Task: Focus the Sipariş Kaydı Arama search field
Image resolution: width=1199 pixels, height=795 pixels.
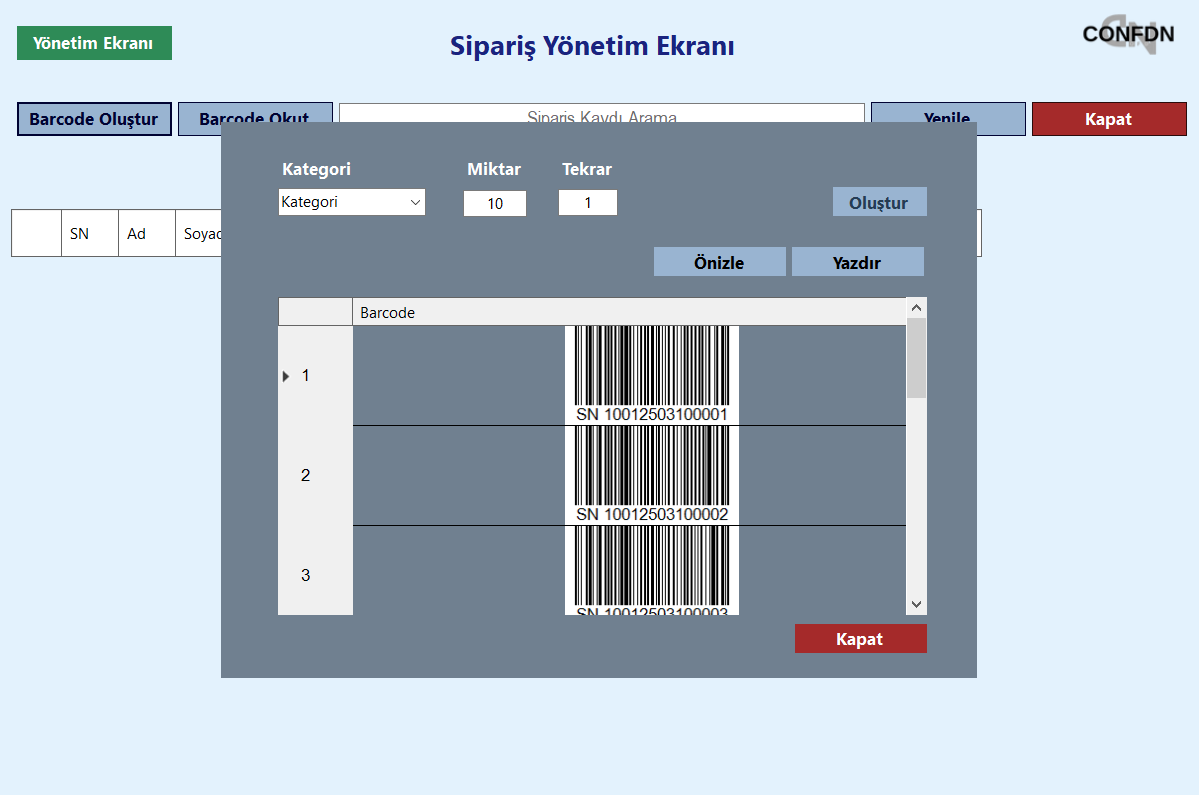Action: click(602, 113)
